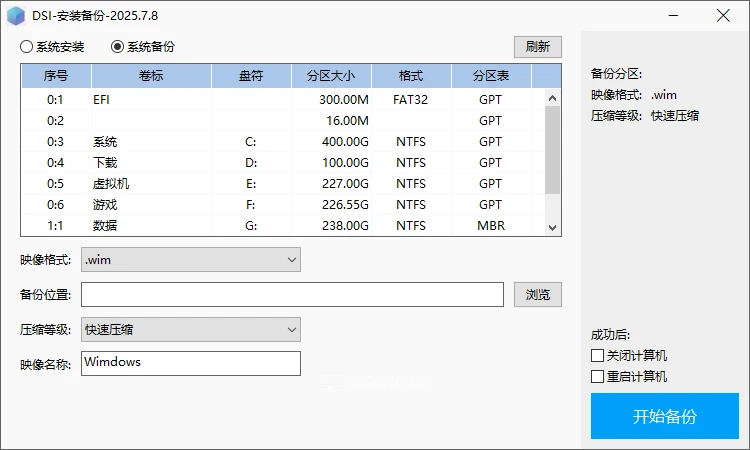Click the 序号 column header
The height and width of the screenshot is (450, 750).
tap(56, 76)
